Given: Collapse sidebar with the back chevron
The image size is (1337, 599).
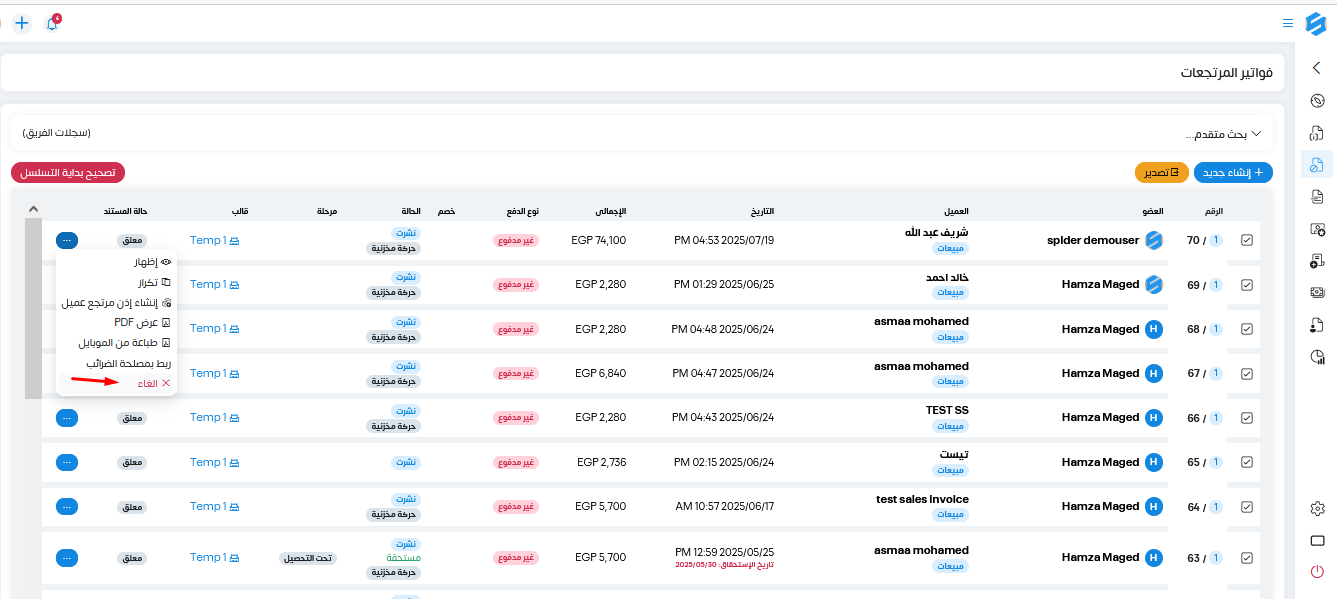Looking at the screenshot, I should click(x=1317, y=68).
